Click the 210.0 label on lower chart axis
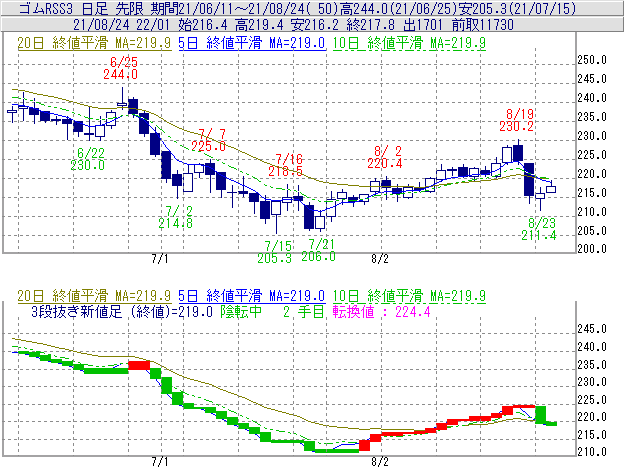 click(x=592, y=452)
